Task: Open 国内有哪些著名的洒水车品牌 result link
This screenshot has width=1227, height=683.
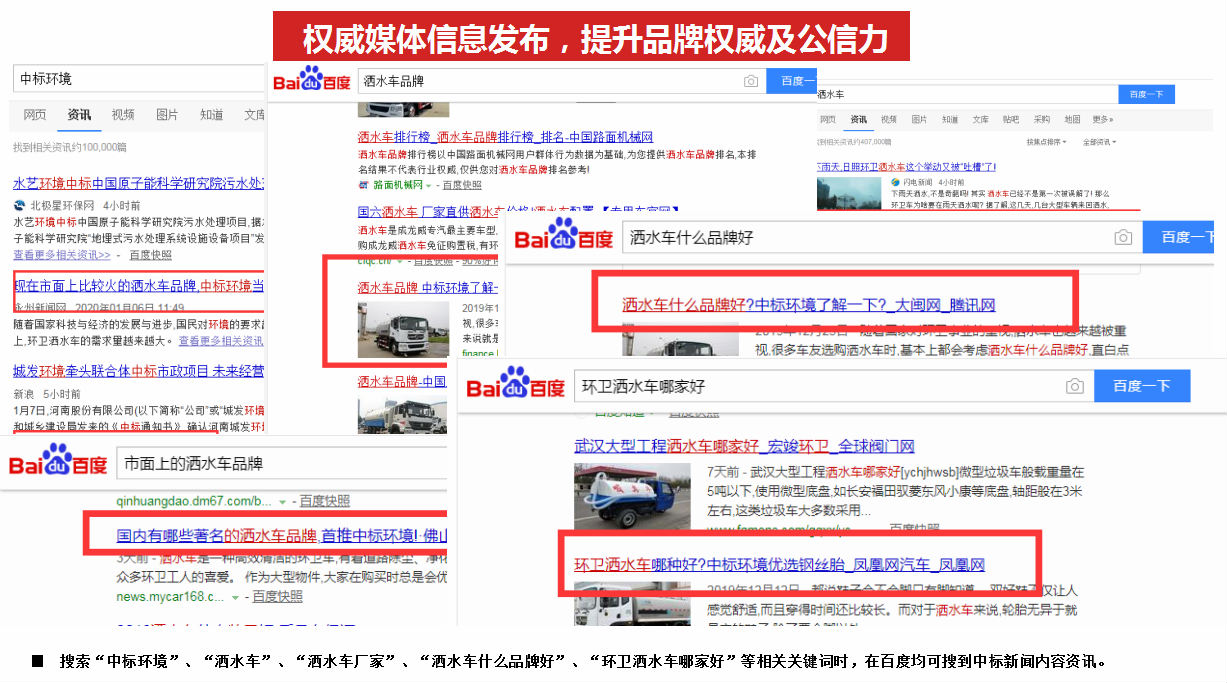Action: point(281,535)
